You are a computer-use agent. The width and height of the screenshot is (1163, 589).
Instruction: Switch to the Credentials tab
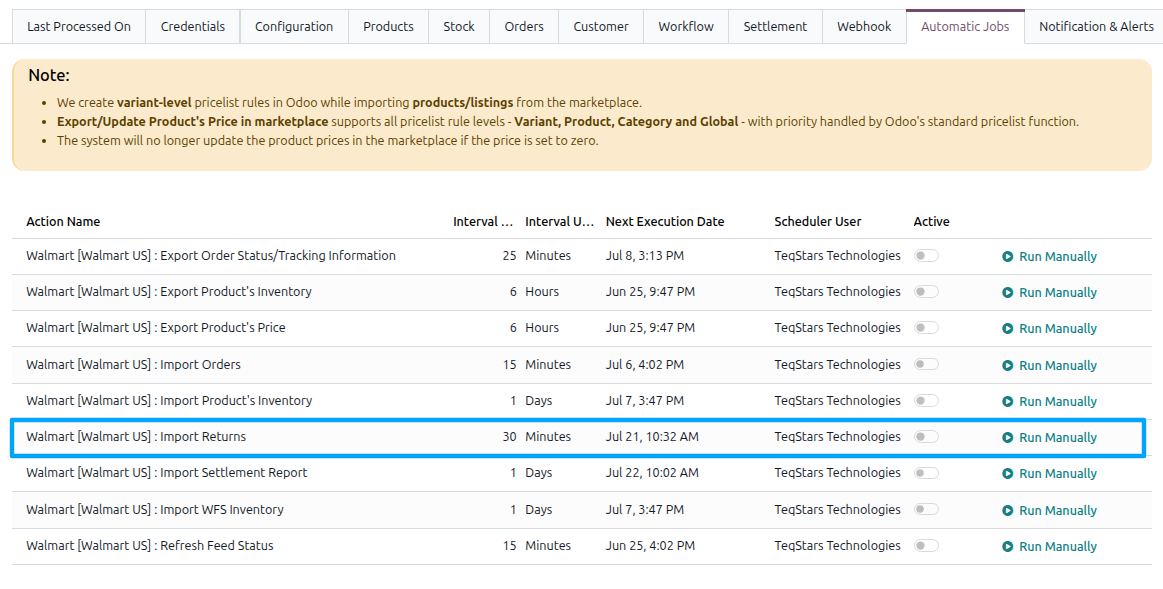click(x=193, y=27)
